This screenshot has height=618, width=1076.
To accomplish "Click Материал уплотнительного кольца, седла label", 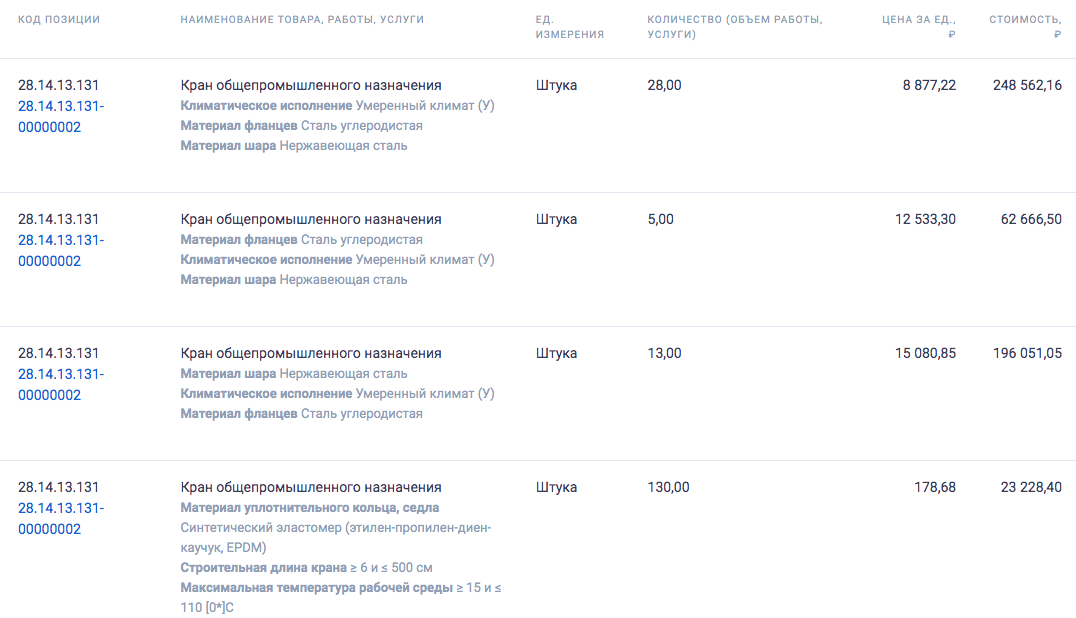I will (x=309, y=508).
